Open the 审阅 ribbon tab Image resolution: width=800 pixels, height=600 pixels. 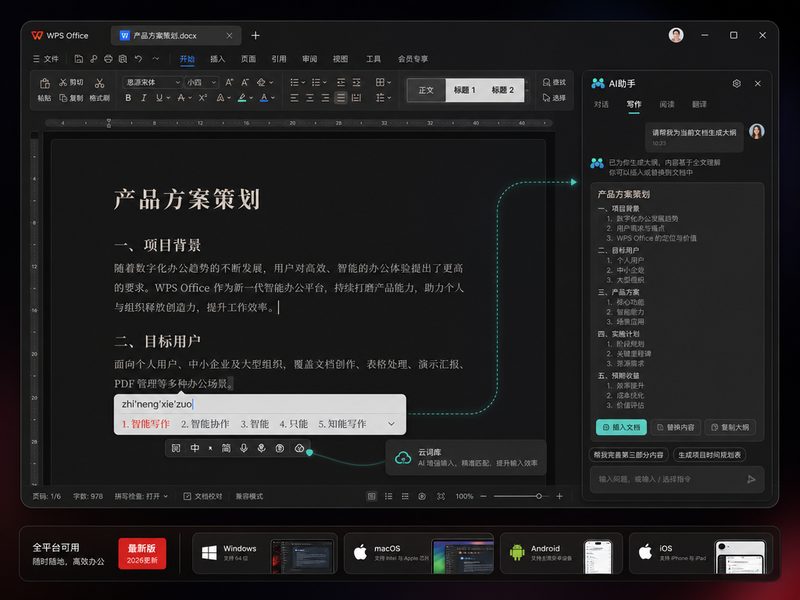point(309,59)
